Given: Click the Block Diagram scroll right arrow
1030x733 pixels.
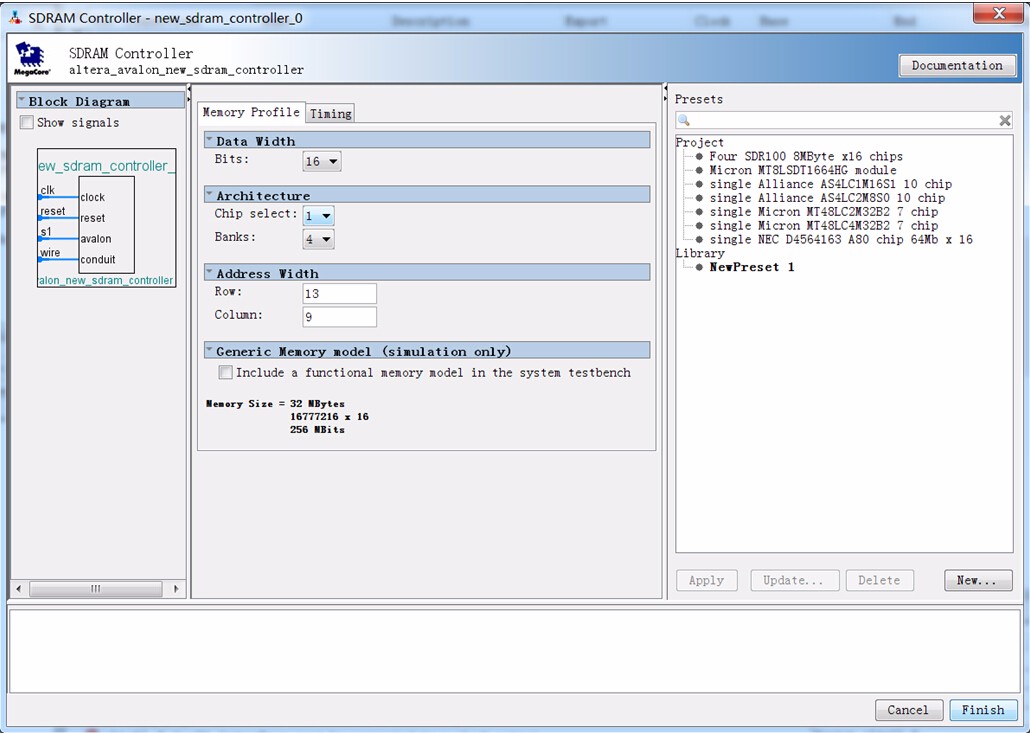Looking at the screenshot, I should 176,589.
